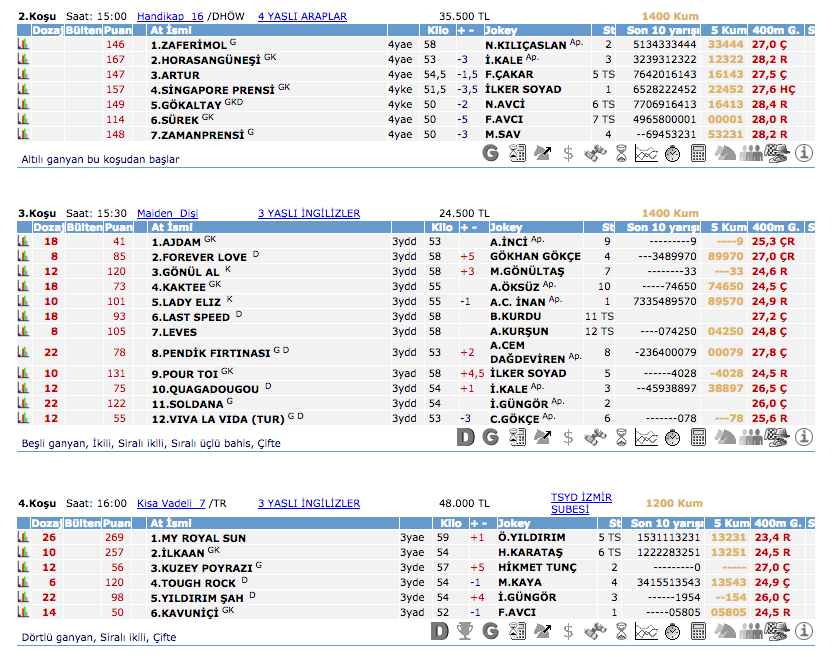Click the bar chart icon beside ZAFERİMOL

click(x=23, y=45)
